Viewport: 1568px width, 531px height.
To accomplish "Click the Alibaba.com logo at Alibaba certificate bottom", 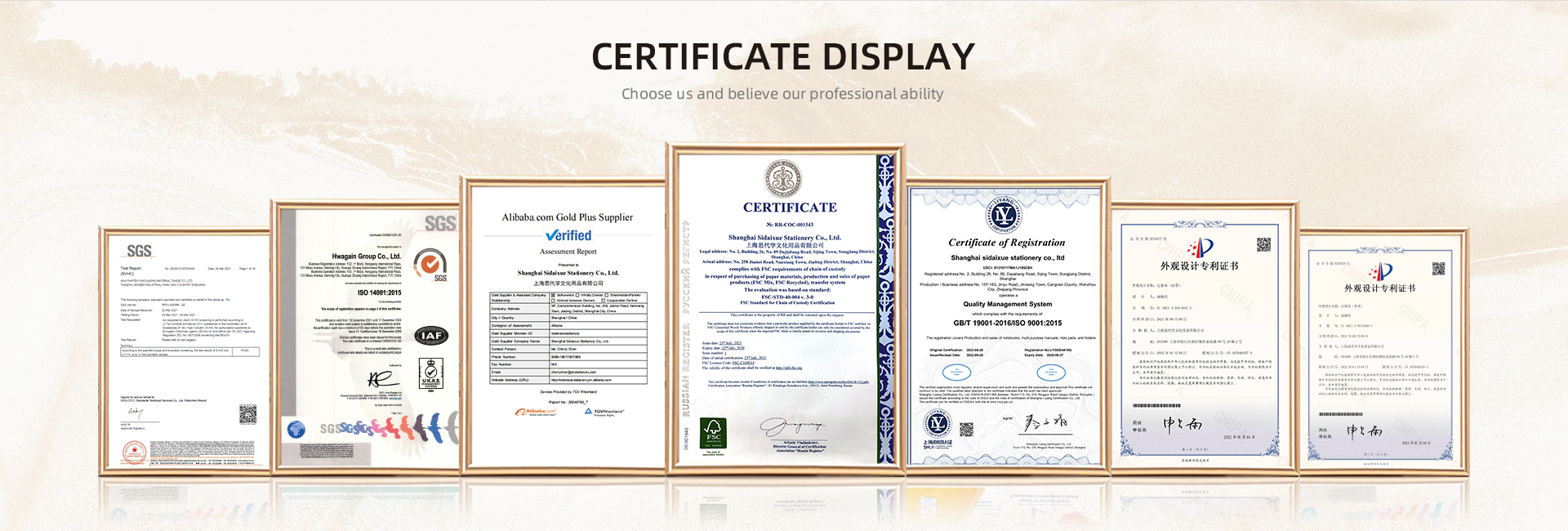I will [x=536, y=412].
